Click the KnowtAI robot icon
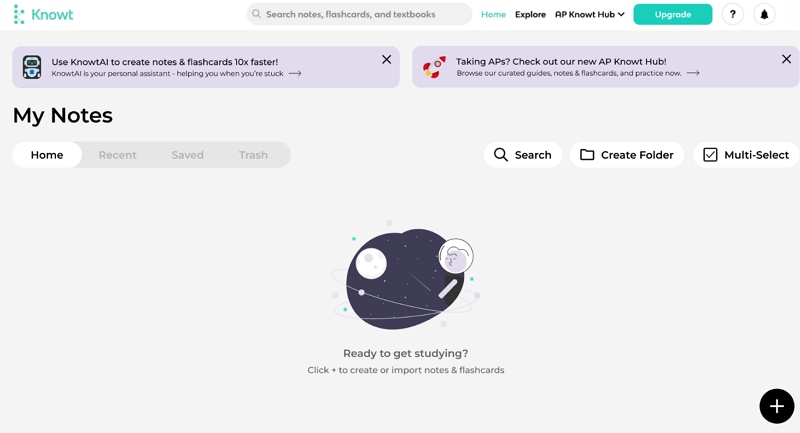 (32, 67)
